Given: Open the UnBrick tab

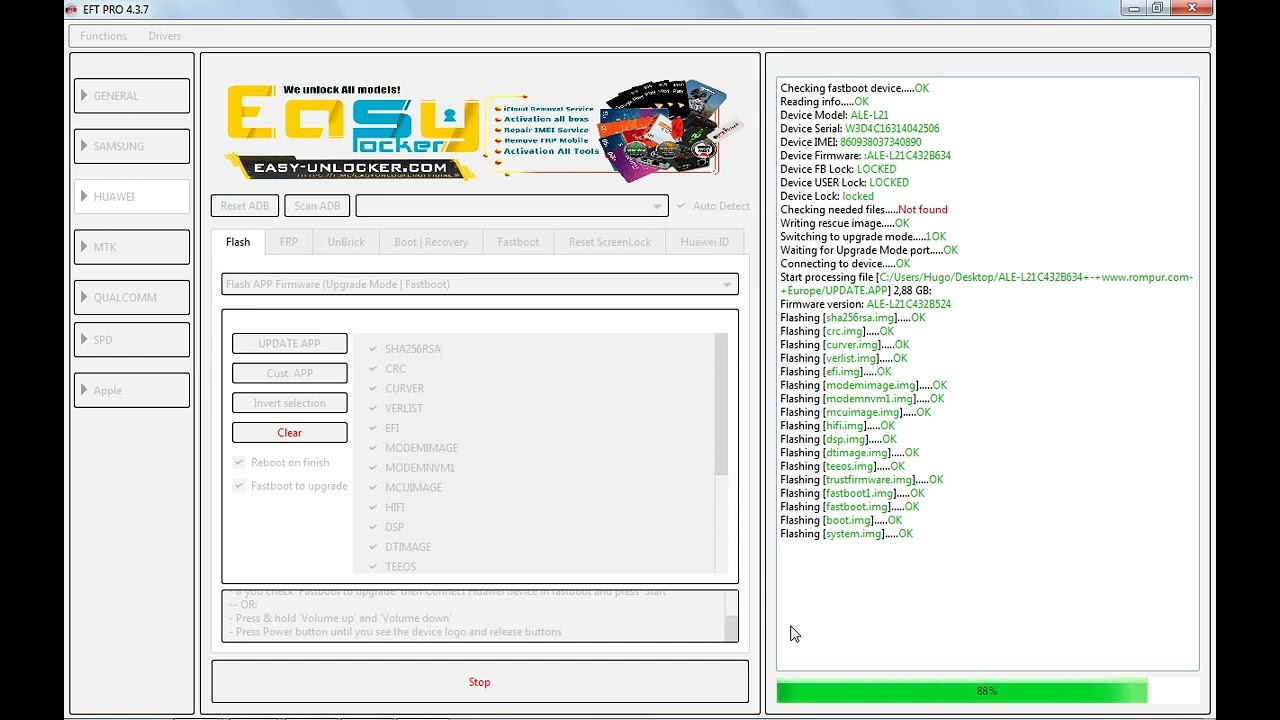Looking at the screenshot, I should click(x=346, y=242).
